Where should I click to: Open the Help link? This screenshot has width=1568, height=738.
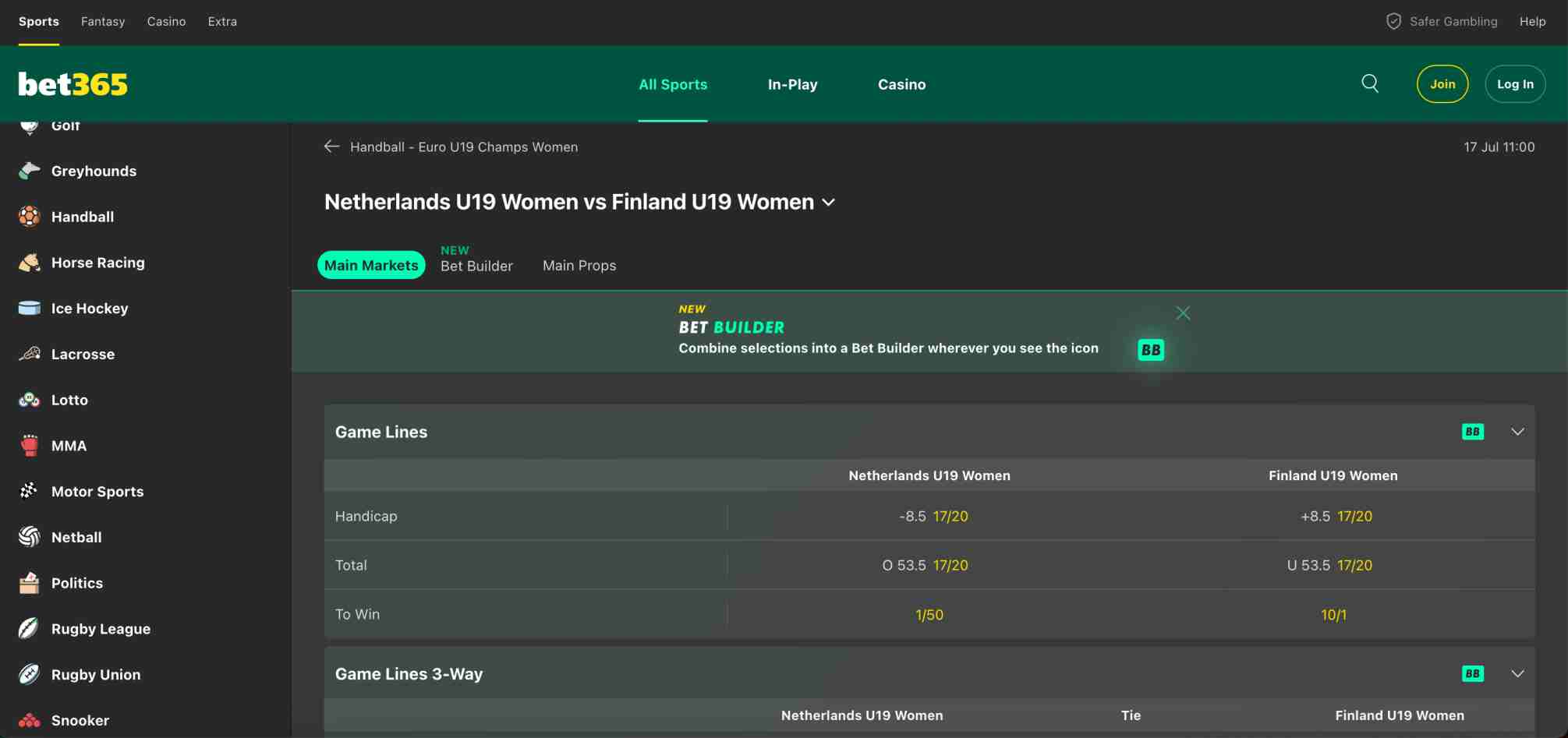coord(1532,22)
